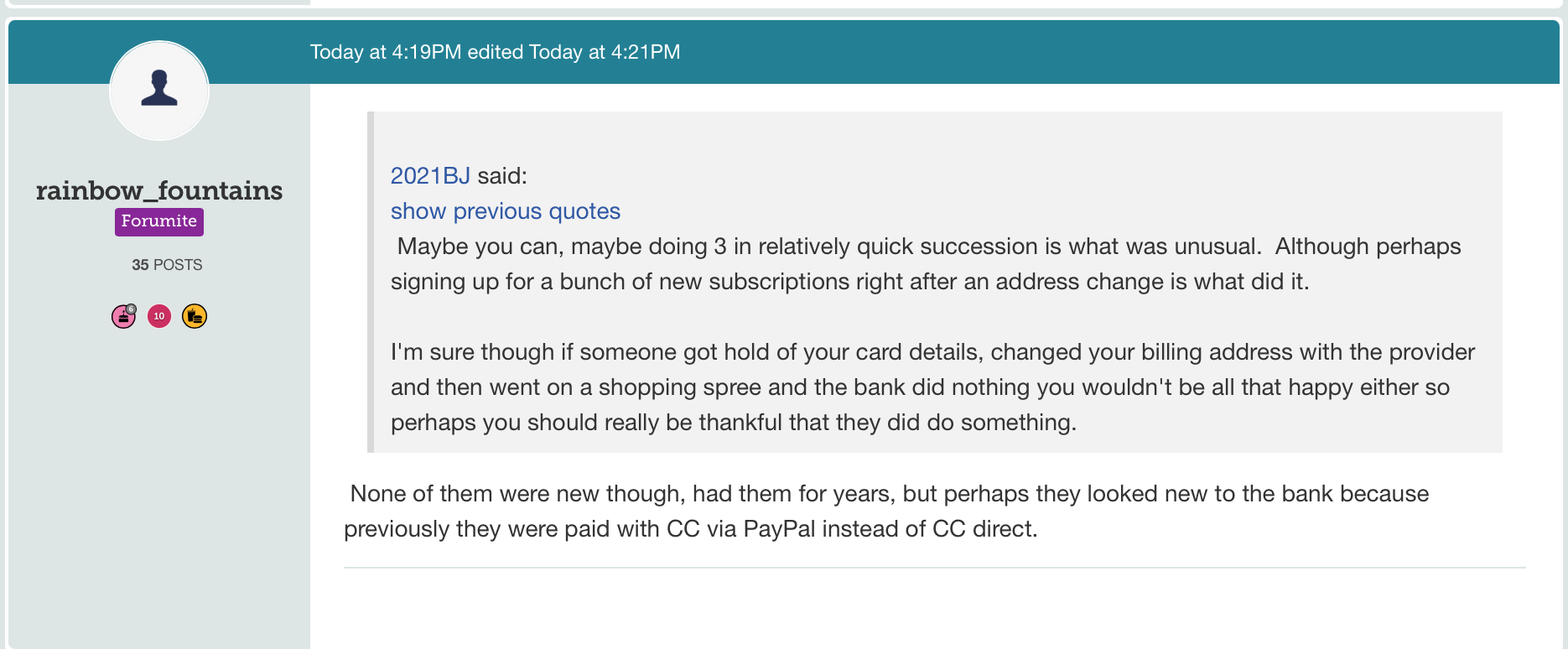Click the Today at 4:19PM post timestamp
Image resolution: width=1568 pixels, height=649 pixels.
386,52
